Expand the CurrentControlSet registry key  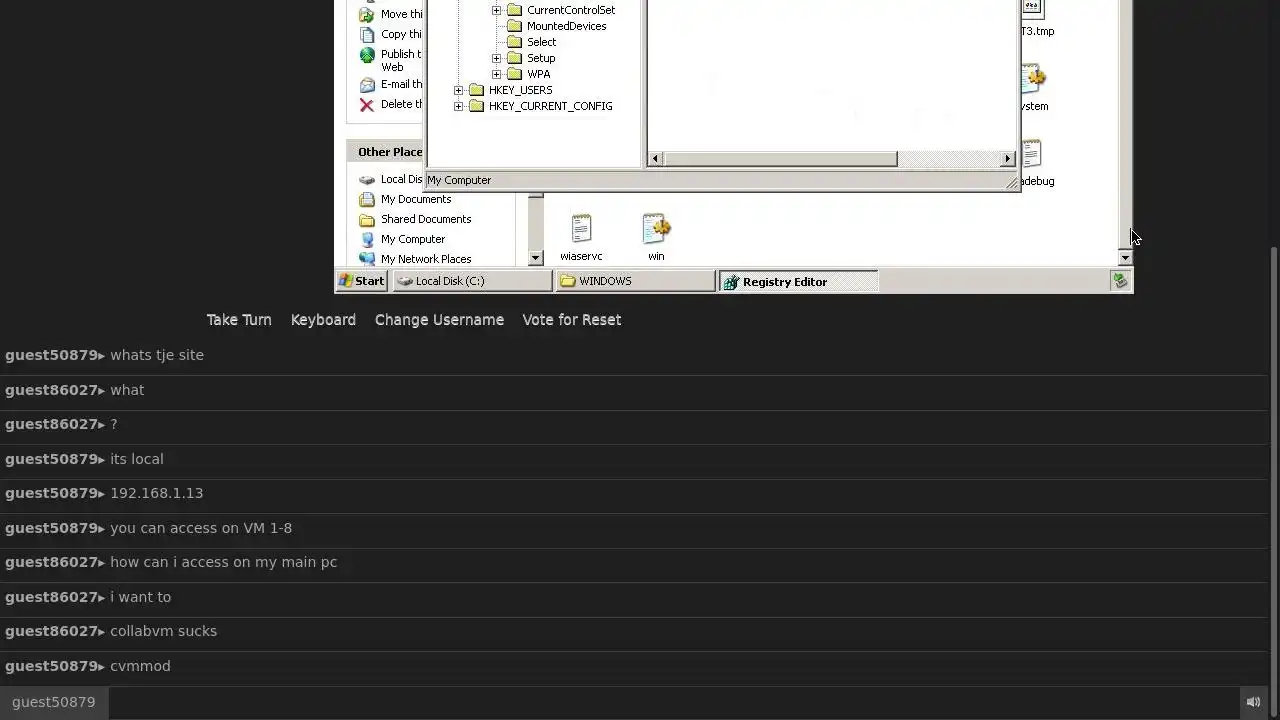click(496, 10)
